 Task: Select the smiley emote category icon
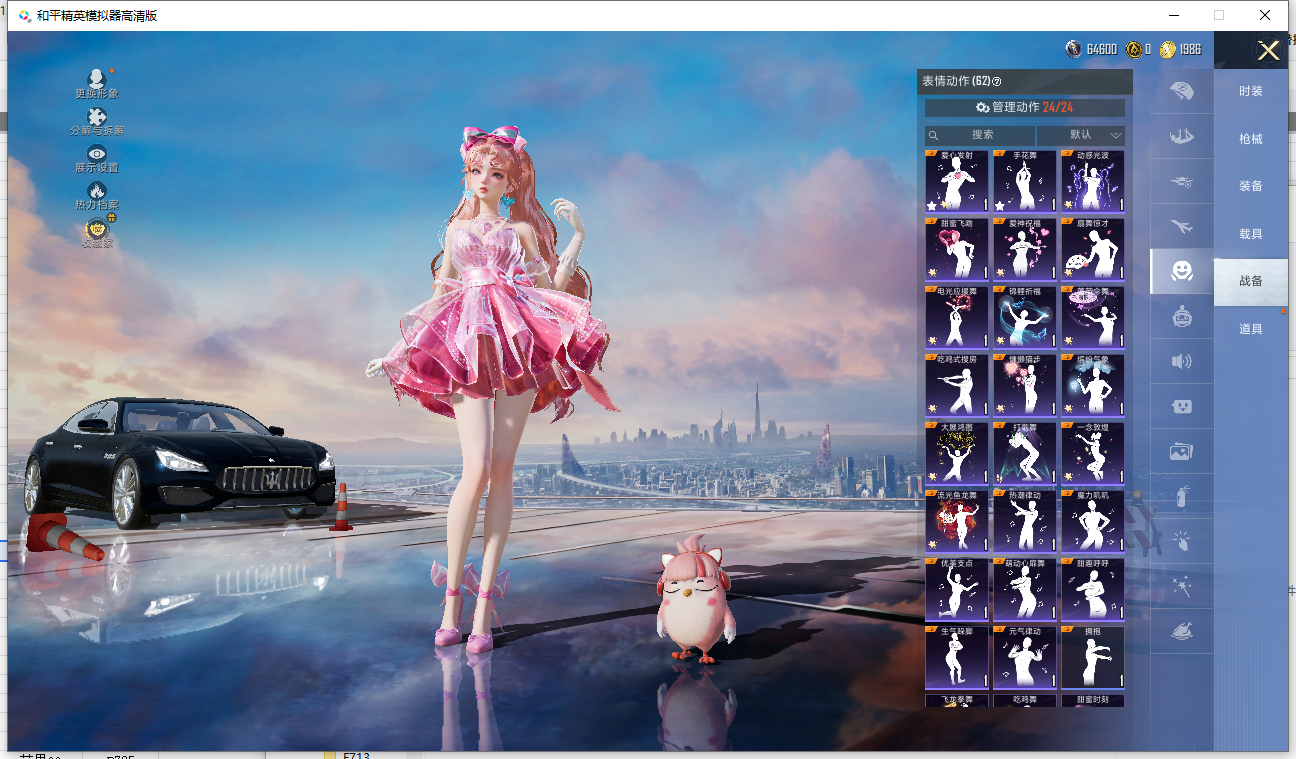[x=1182, y=271]
